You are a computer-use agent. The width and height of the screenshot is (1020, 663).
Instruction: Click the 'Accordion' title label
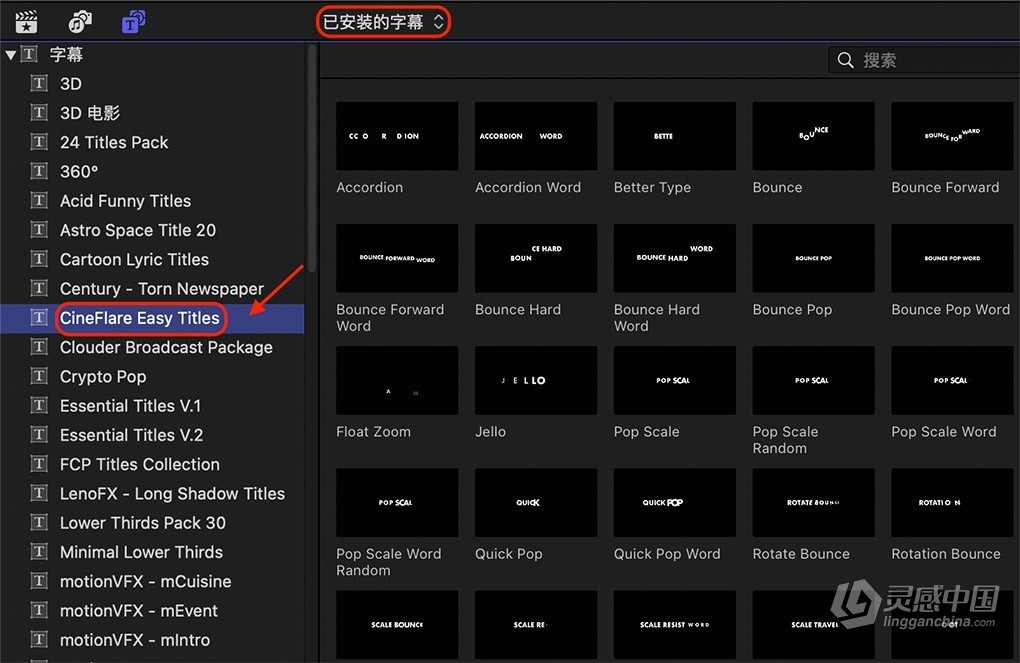(x=369, y=187)
